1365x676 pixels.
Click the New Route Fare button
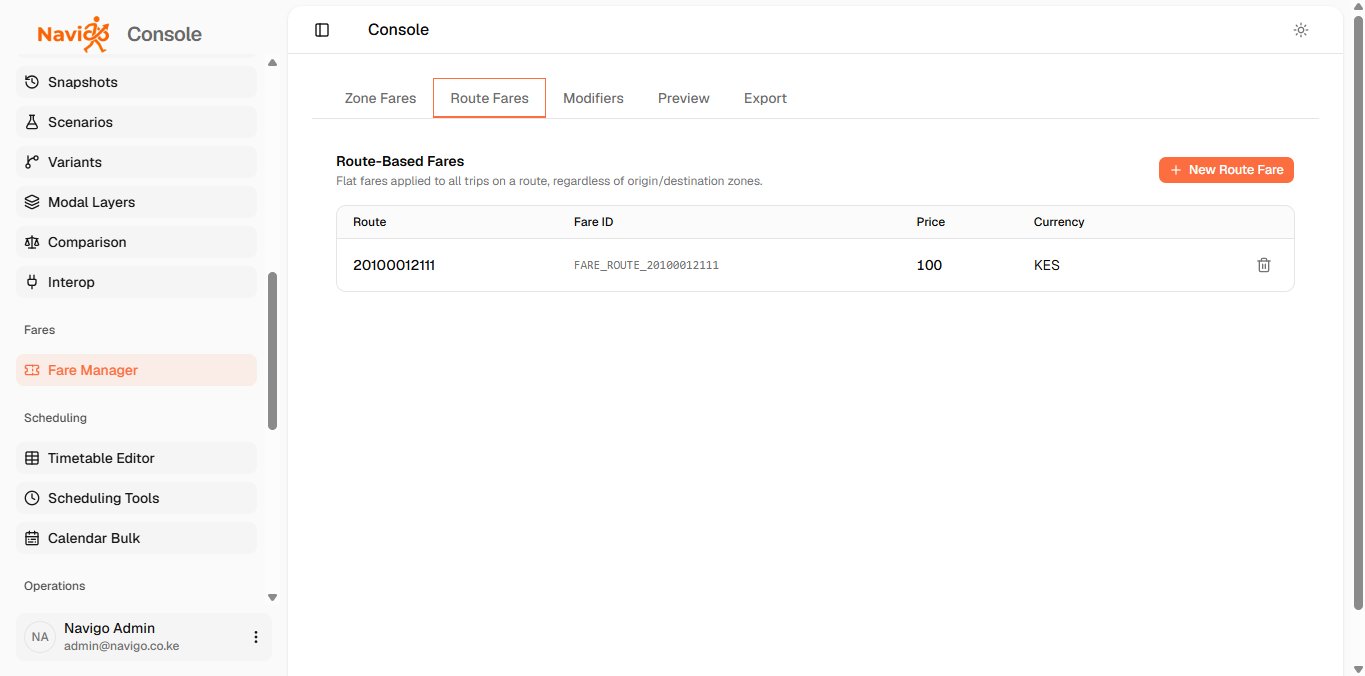pyautogui.click(x=1226, y=170)
